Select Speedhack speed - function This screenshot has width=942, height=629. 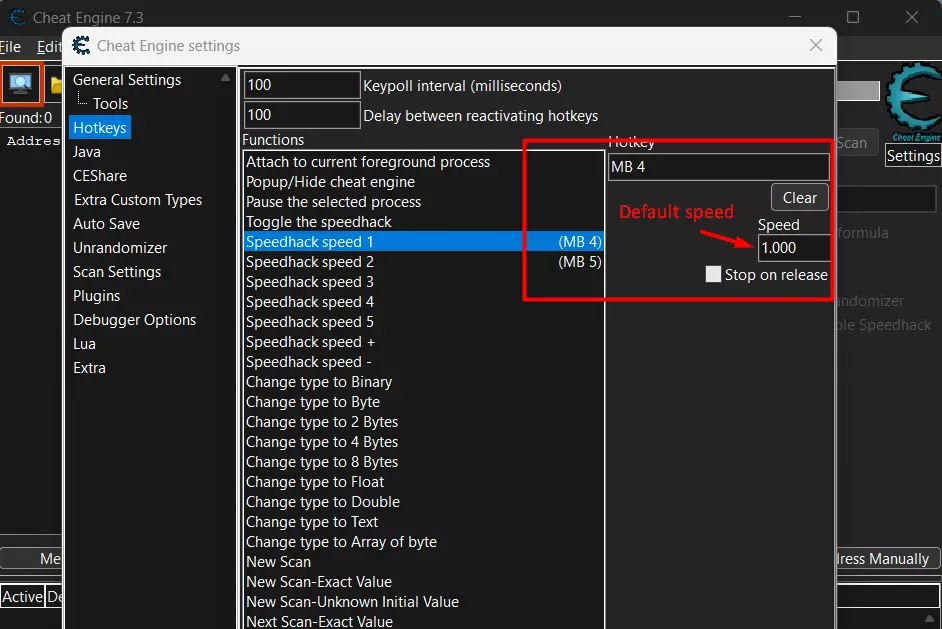click(424, 362)
